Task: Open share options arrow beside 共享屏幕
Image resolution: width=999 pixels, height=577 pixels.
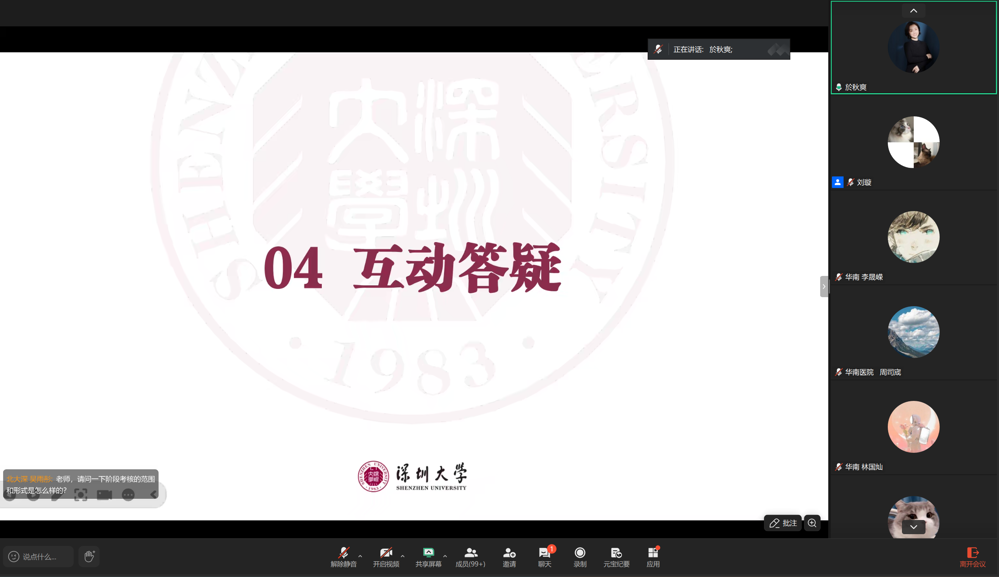Action: point(445,556)
